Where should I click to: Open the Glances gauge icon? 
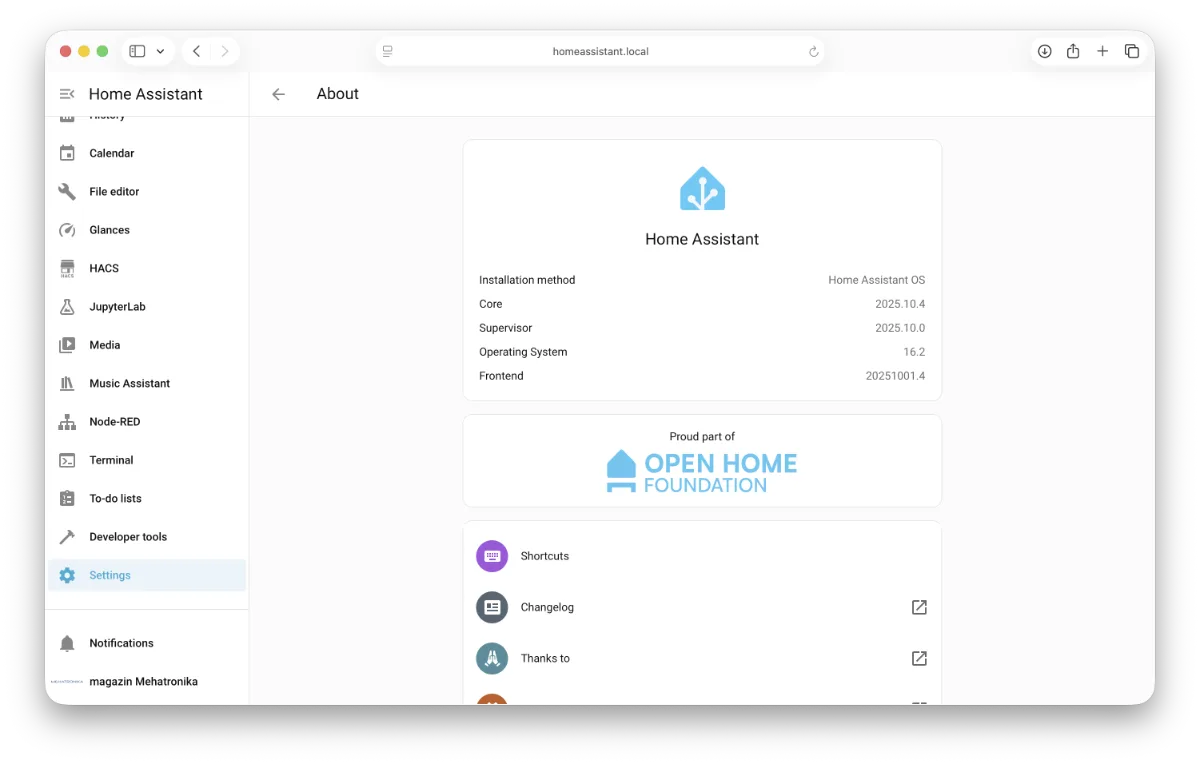tap(67, 230)
